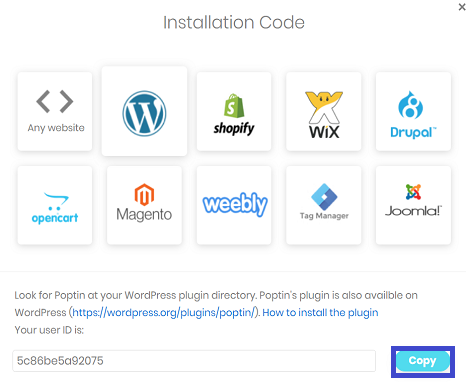Select the Google Tag Manager card
This screenshot has height=382, width=466.
point(324,205)
